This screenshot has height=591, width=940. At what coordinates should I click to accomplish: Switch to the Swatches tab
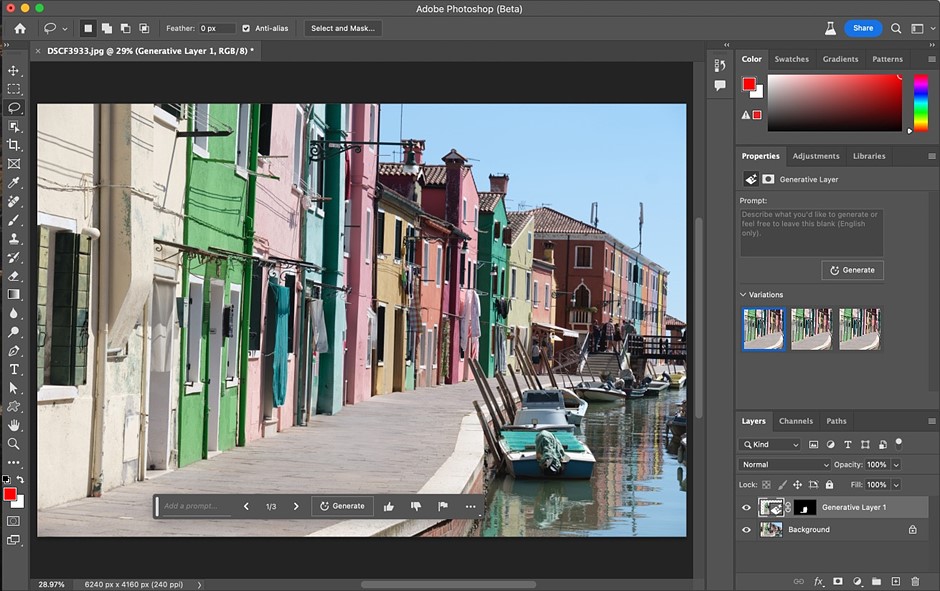click(791, 59)
